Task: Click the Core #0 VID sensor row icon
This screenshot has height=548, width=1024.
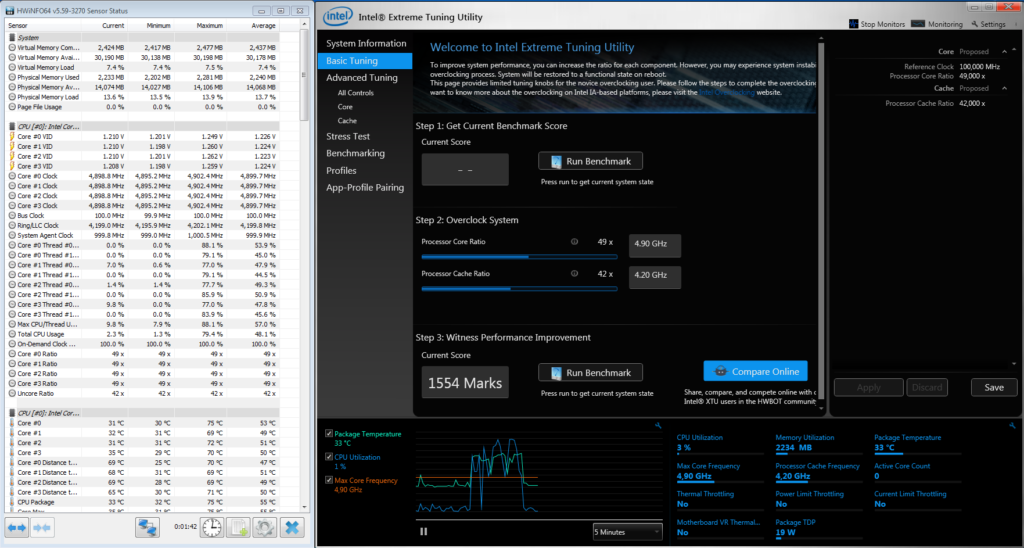Action: pos(12,136)
